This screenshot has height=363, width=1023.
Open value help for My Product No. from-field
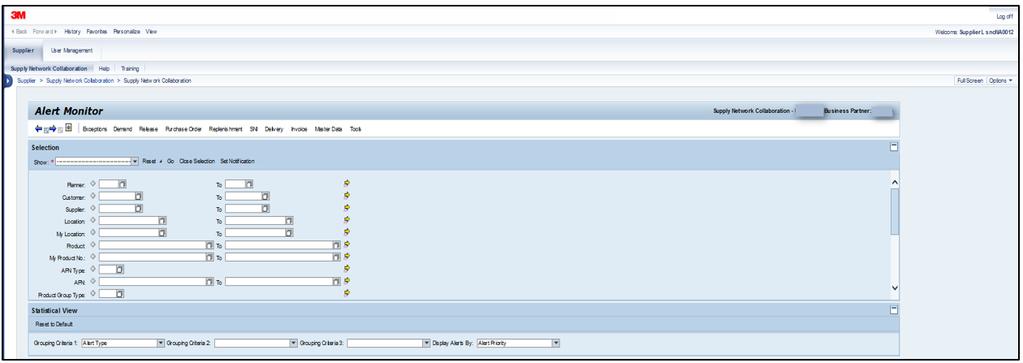(x=209, y=257)
